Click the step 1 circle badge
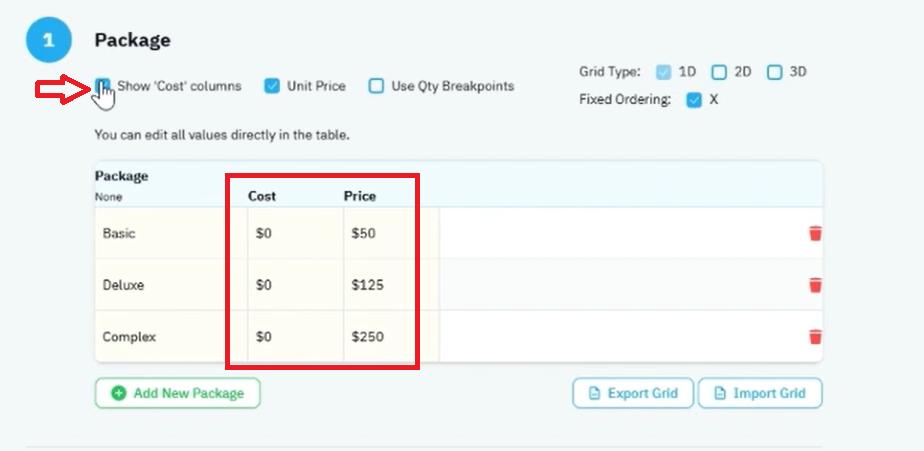The height and width of the screenshot is (451, 924). (x=48, y=40)
